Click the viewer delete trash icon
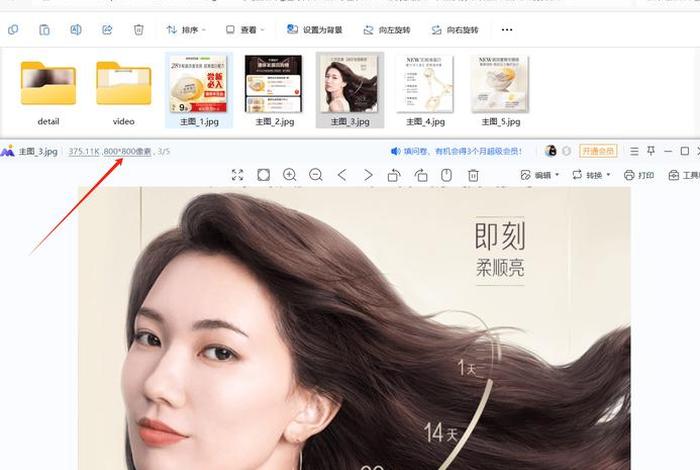This screenshot has width=700, height=470. pos(473,175)
